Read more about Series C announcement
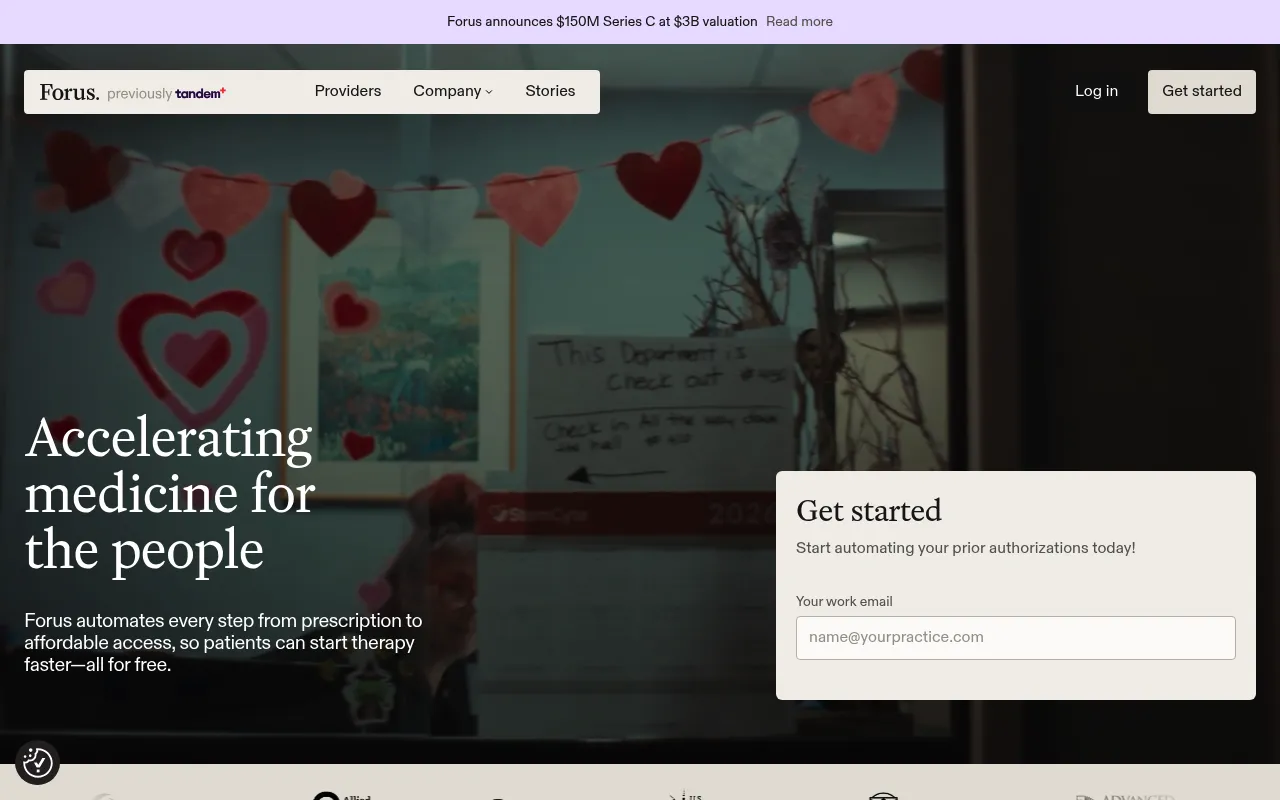Image resolution: width=1280 pixels, height=800 pixels. coord(799,22)
